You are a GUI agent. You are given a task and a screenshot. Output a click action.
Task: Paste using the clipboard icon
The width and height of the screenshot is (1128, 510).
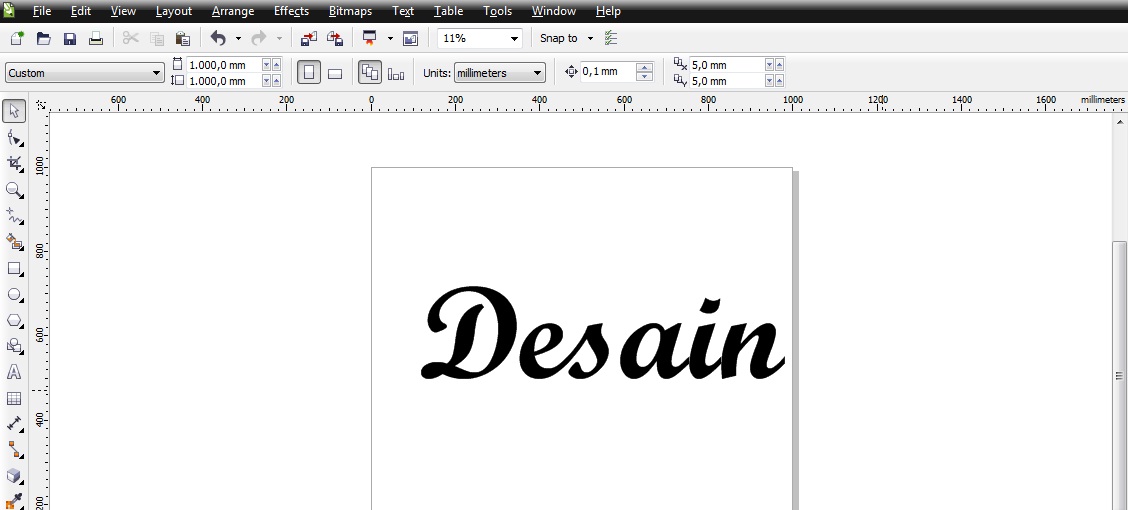(183, 38)
